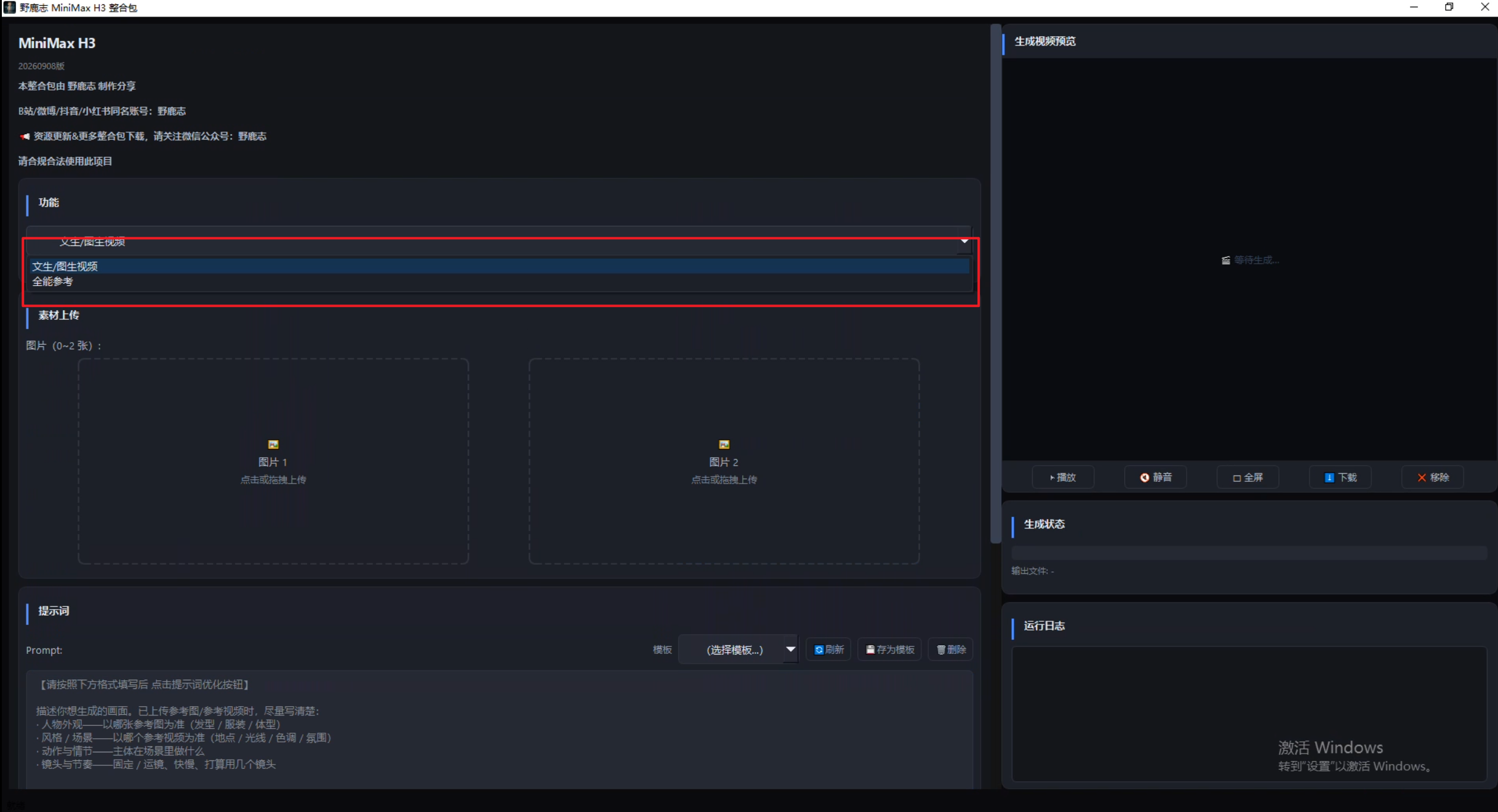Click the 请合规合法使用此项目 notice
1498x812 pixels.
[x=65, y=161]
